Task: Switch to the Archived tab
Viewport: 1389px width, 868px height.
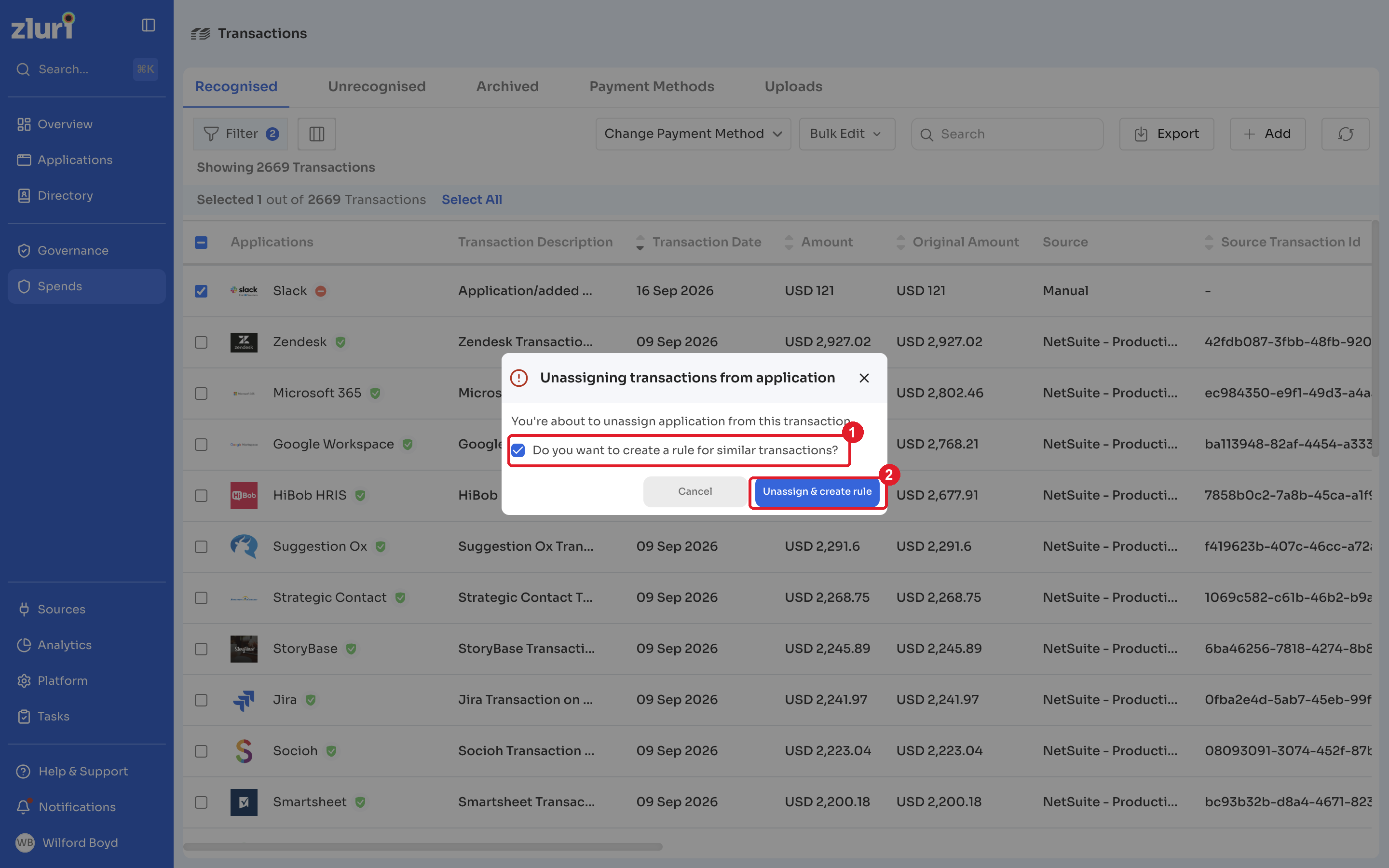Action: 507,86
